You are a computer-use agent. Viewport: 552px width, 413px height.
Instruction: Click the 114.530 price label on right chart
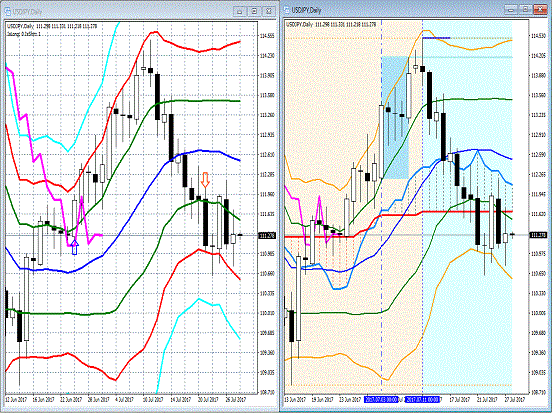coord(538,36)
